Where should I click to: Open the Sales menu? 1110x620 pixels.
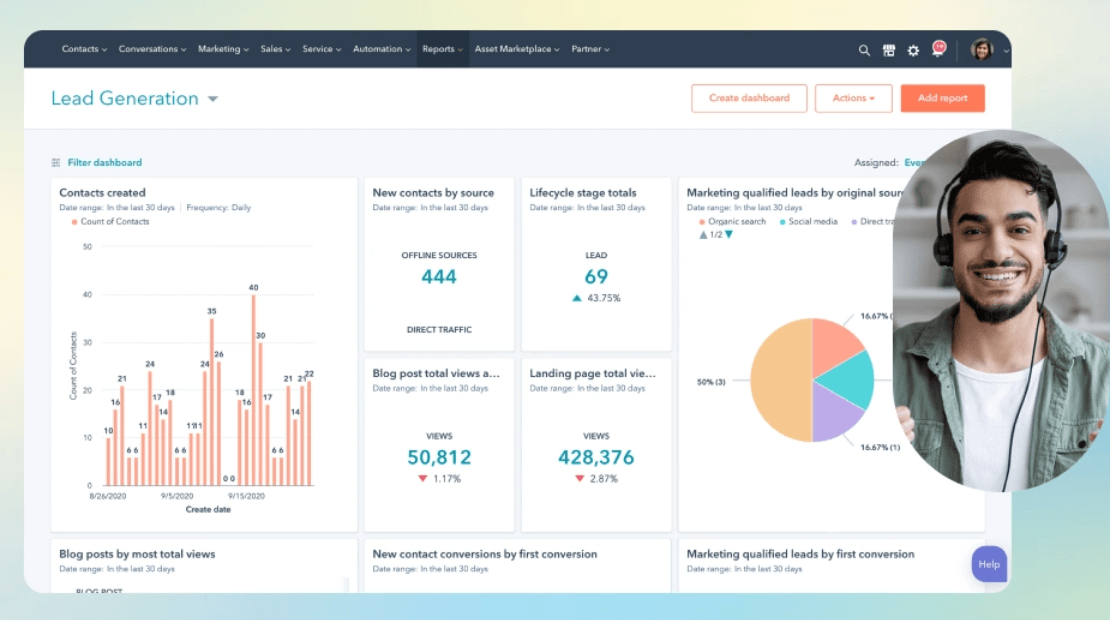(275, 49)
